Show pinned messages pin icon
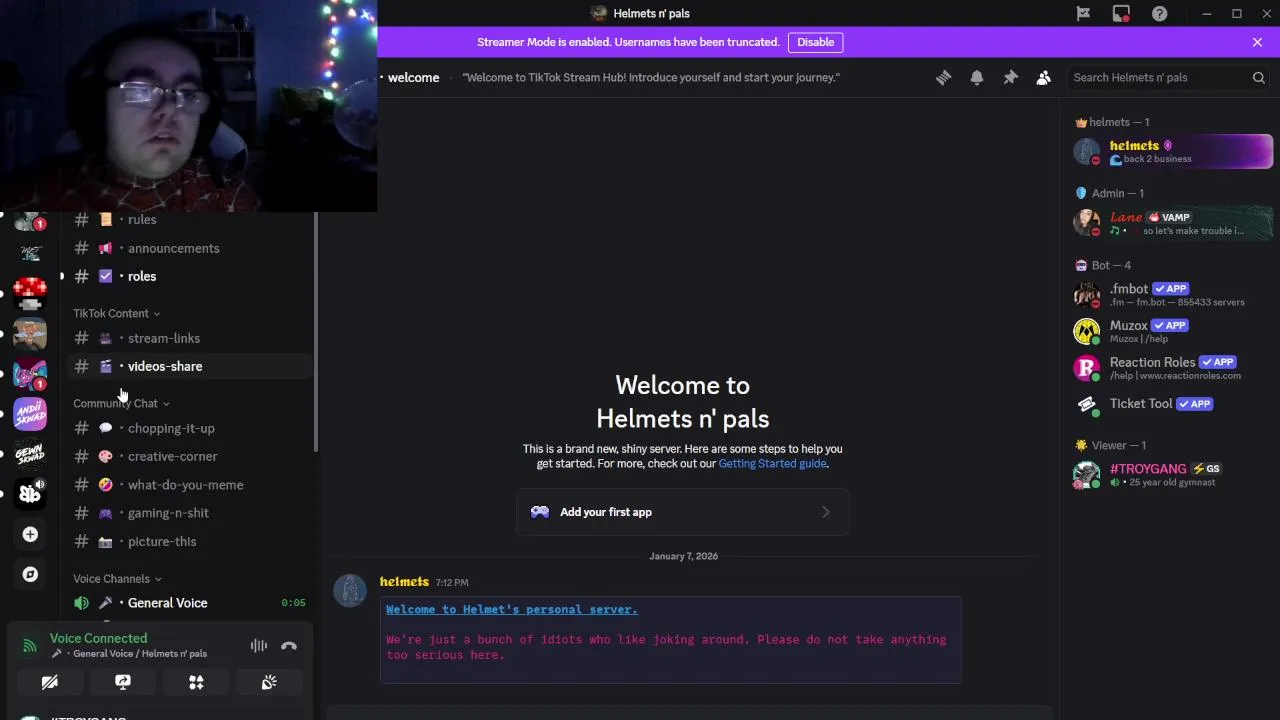Screen dimensions: 1280x720 1010,77
